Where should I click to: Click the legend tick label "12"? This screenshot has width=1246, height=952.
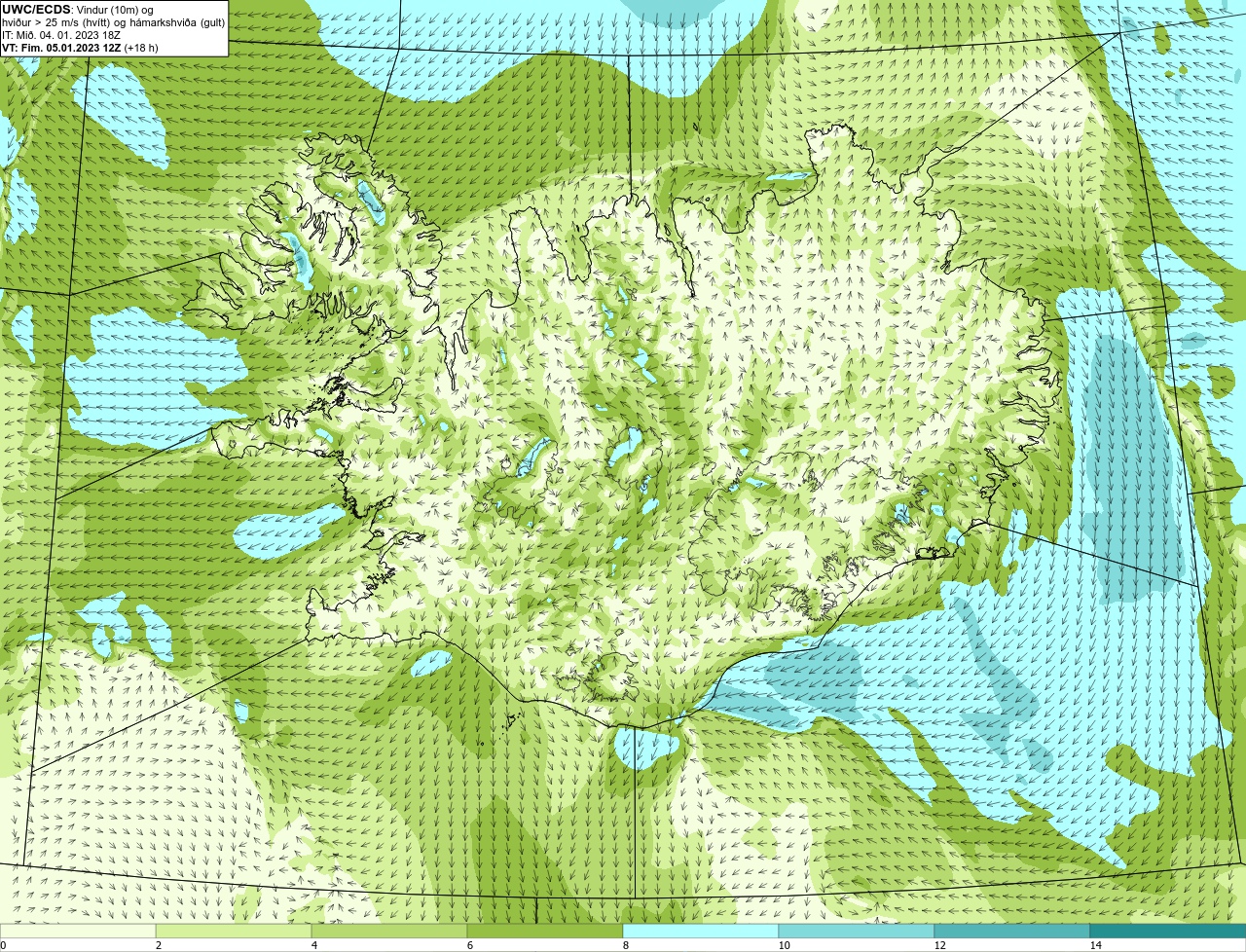(939, 945)
